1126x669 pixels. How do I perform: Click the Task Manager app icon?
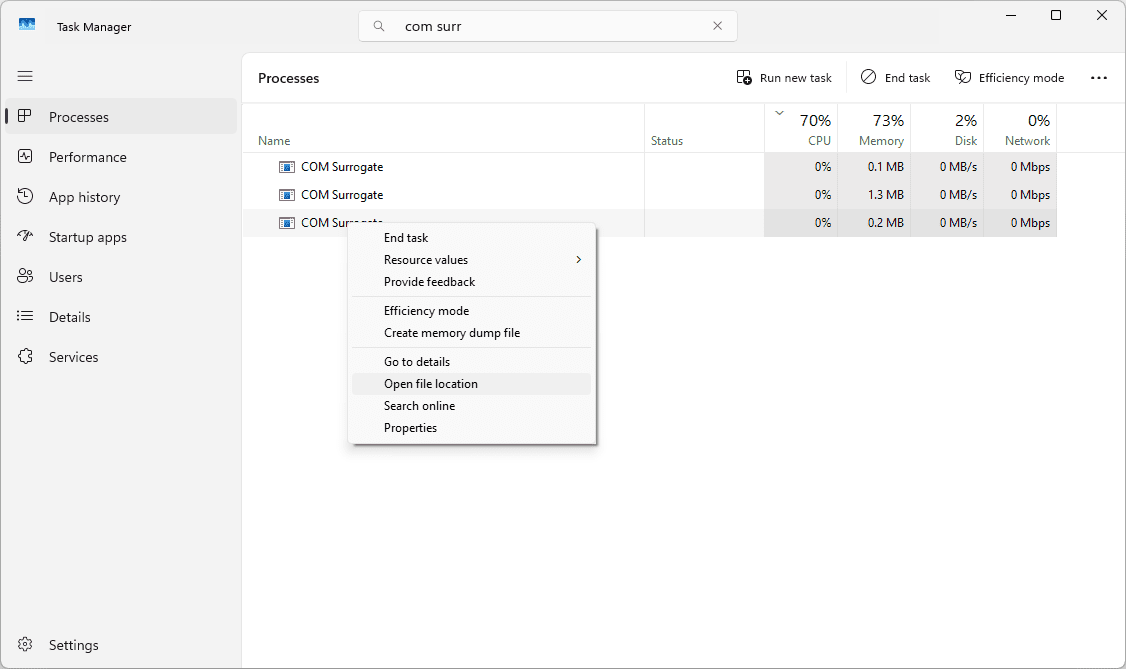click(x=27, y=24)
